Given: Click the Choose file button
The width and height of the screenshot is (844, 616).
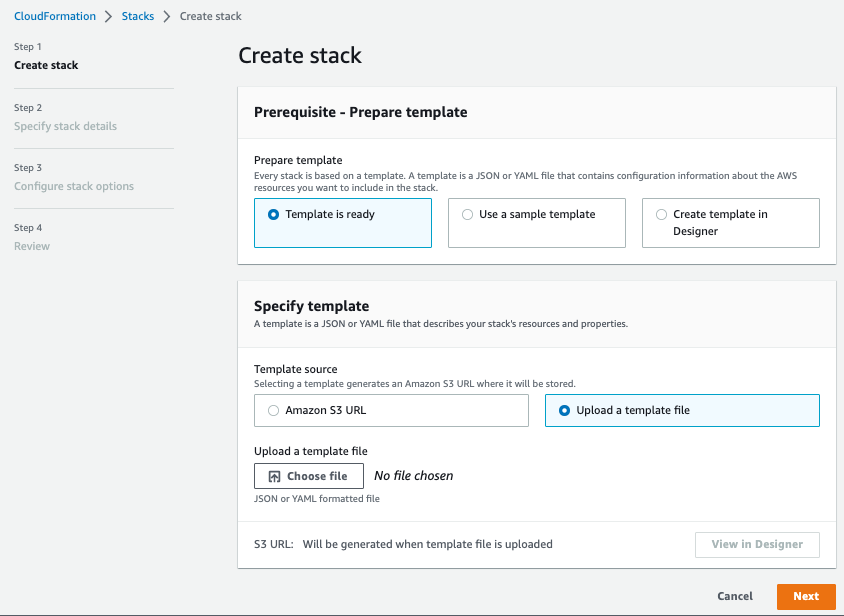Looking at the screenshot, I should (x=308, y=475).
